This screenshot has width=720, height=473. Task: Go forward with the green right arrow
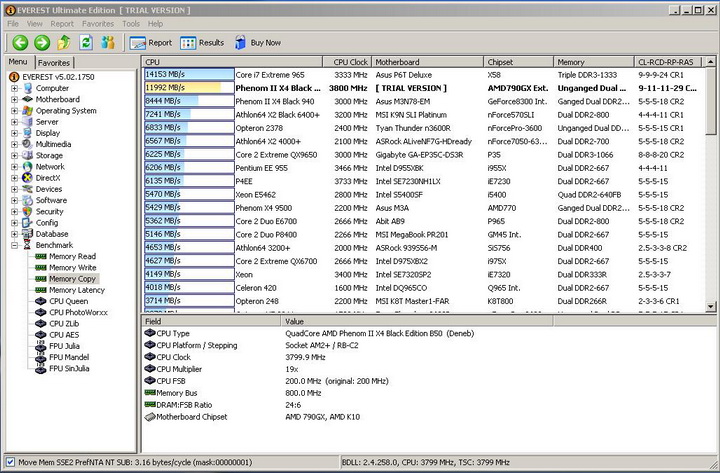42,43
